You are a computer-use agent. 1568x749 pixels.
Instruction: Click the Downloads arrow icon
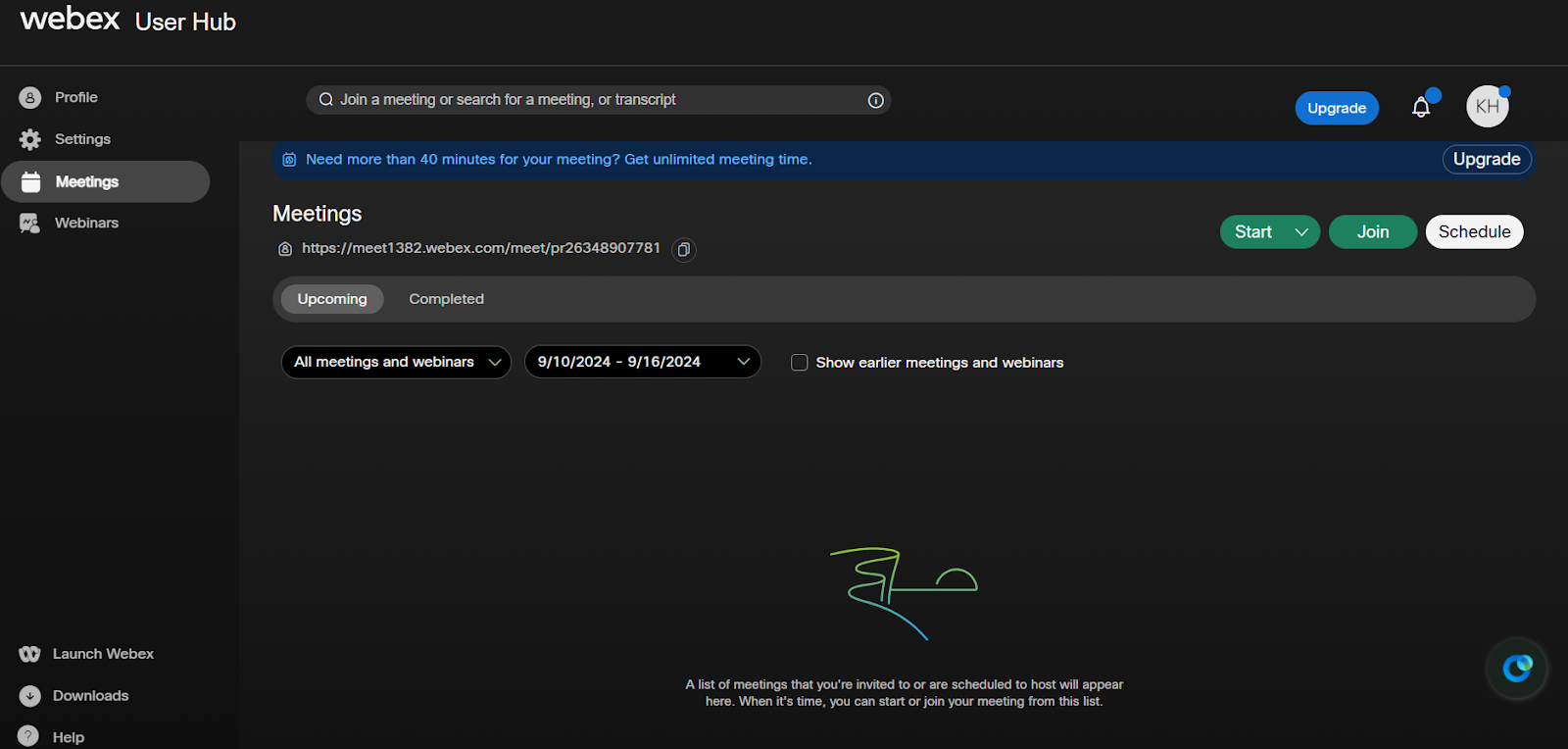(30, 696)
